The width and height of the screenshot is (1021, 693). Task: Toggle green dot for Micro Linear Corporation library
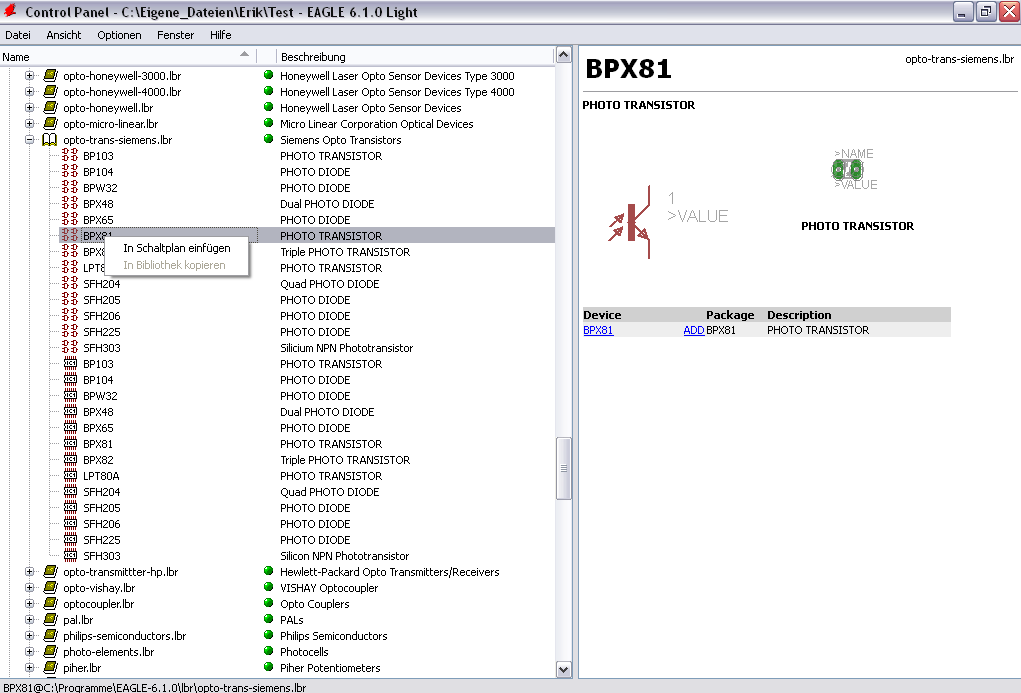coord(268,123)
